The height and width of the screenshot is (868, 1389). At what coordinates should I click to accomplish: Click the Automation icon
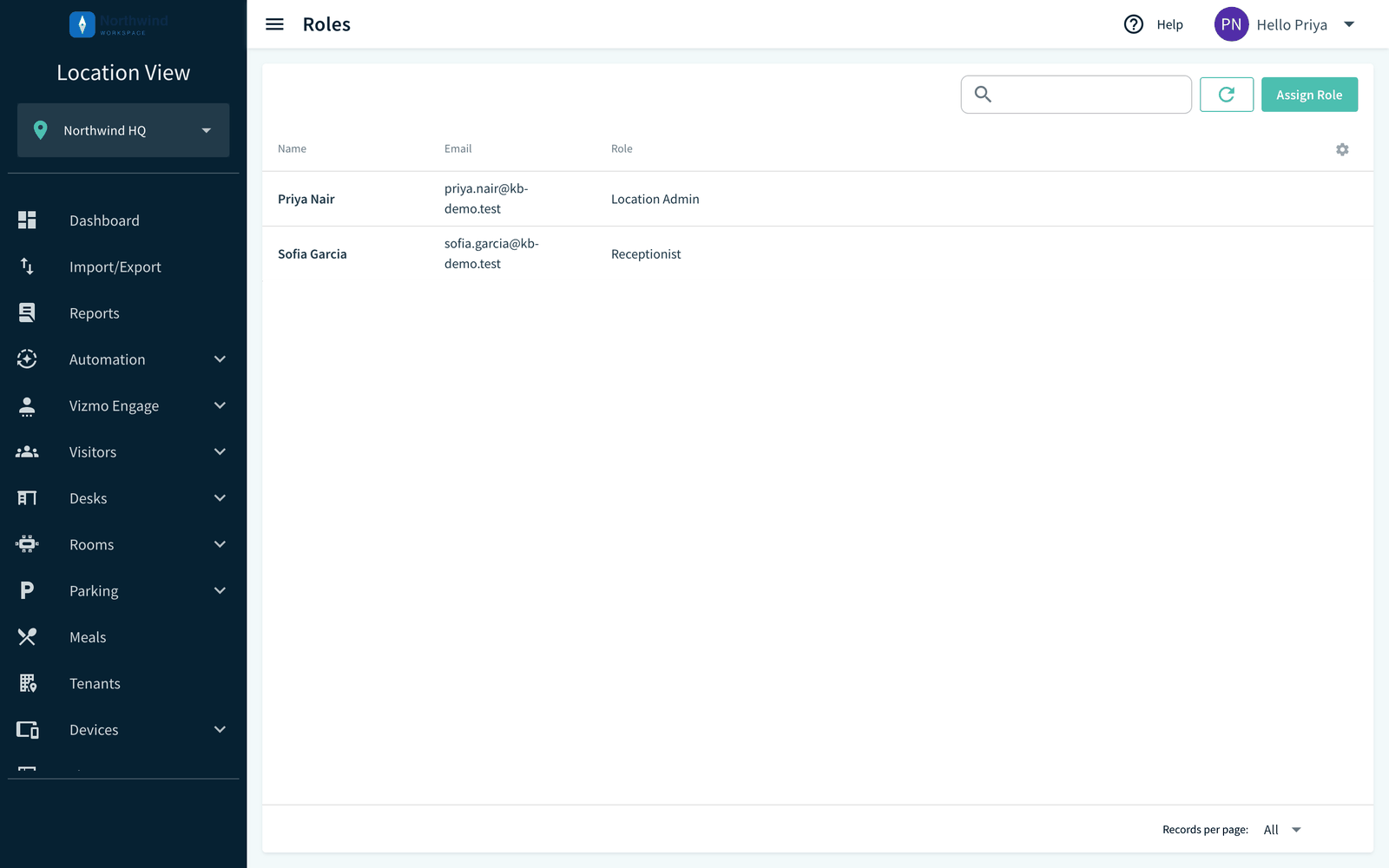(x=27, y=359)
